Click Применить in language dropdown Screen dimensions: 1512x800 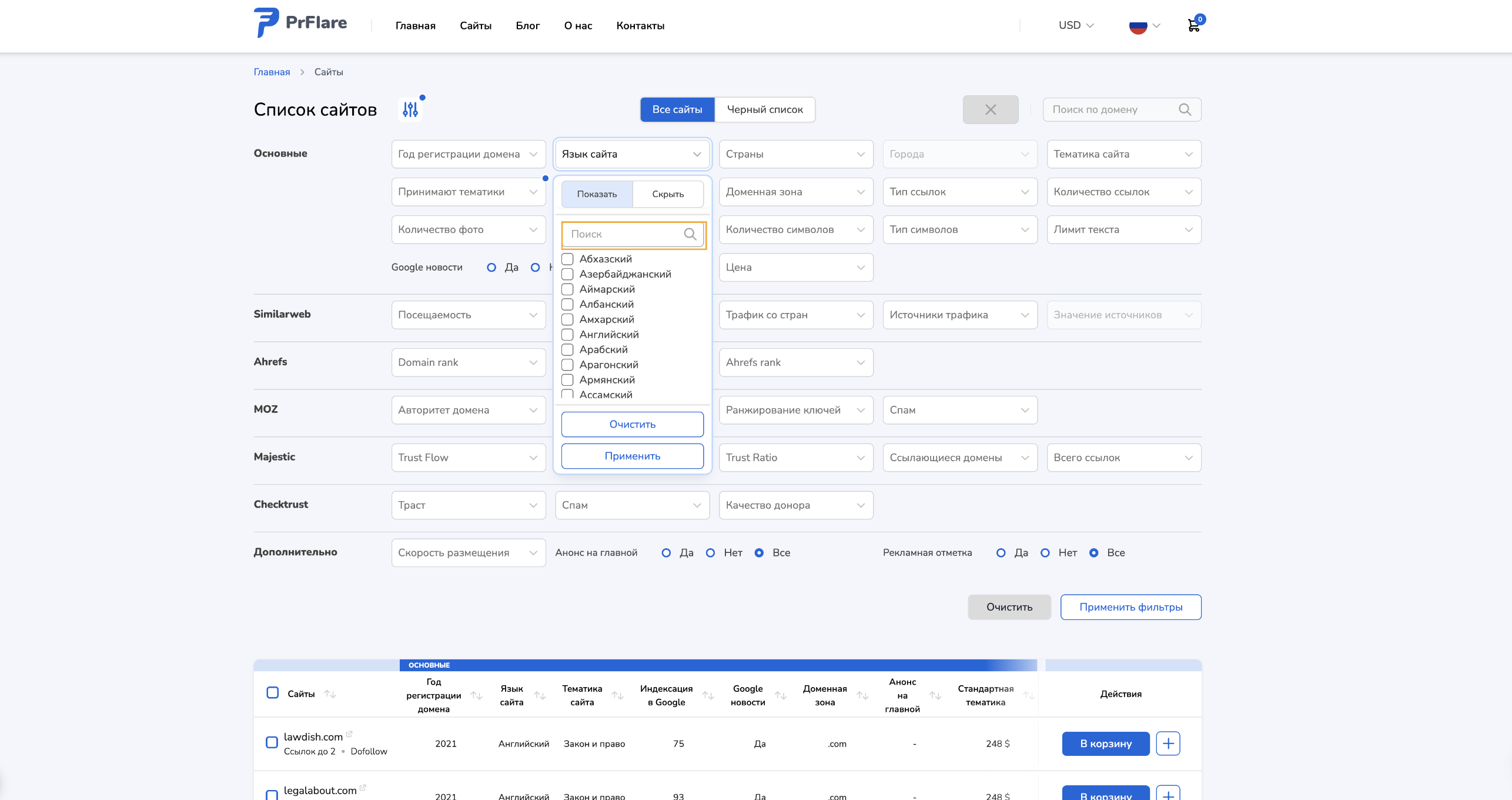point(633,456)
